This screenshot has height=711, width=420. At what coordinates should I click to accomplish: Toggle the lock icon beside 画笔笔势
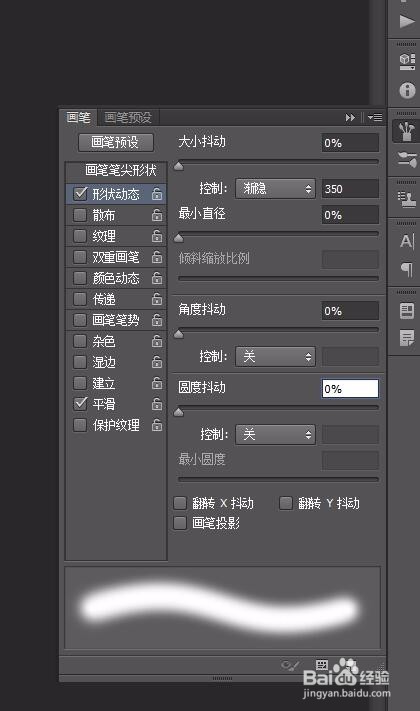(157, 320)
